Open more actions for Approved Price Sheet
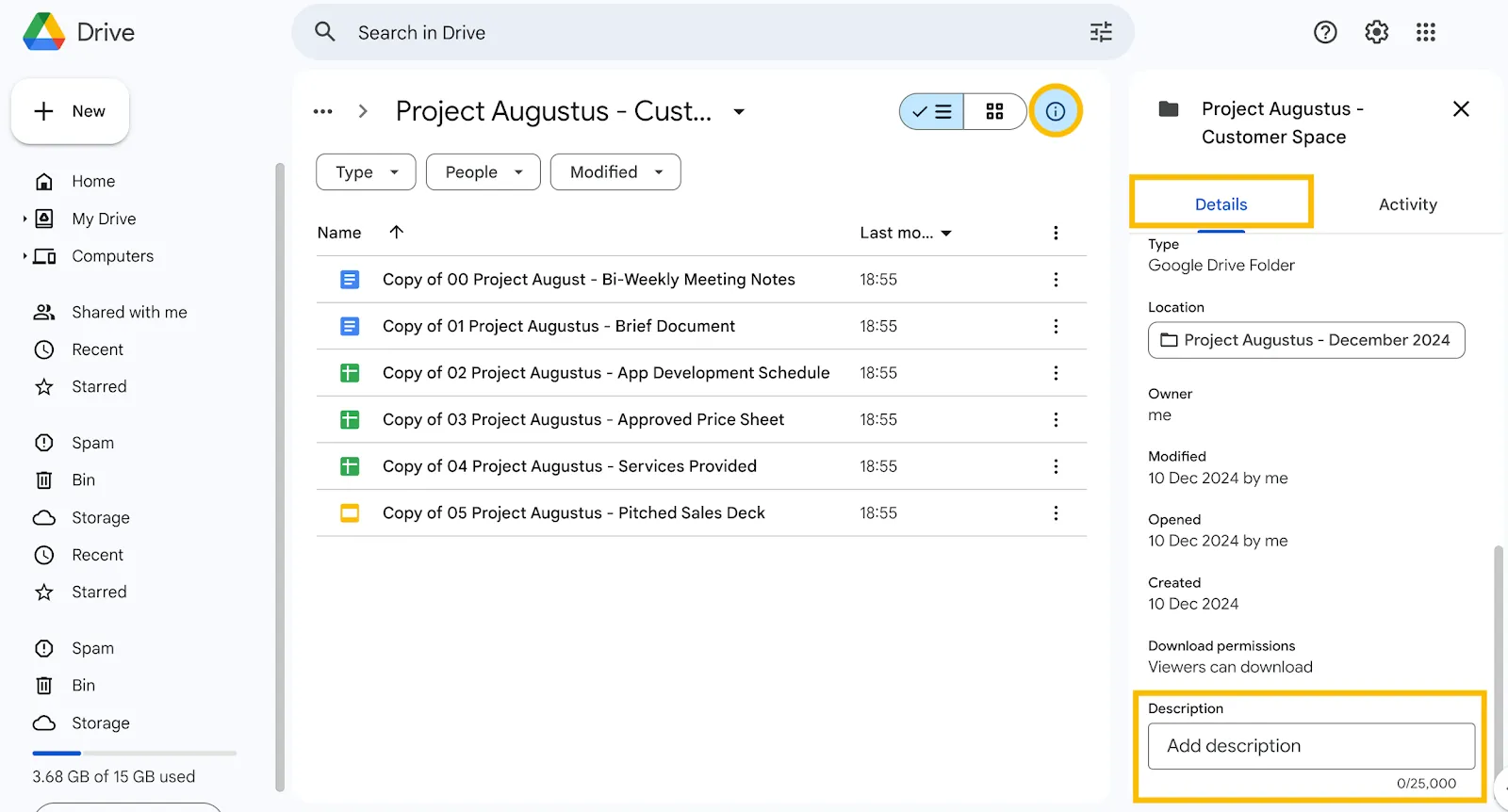1508x812 pixels. point(1056,419)
